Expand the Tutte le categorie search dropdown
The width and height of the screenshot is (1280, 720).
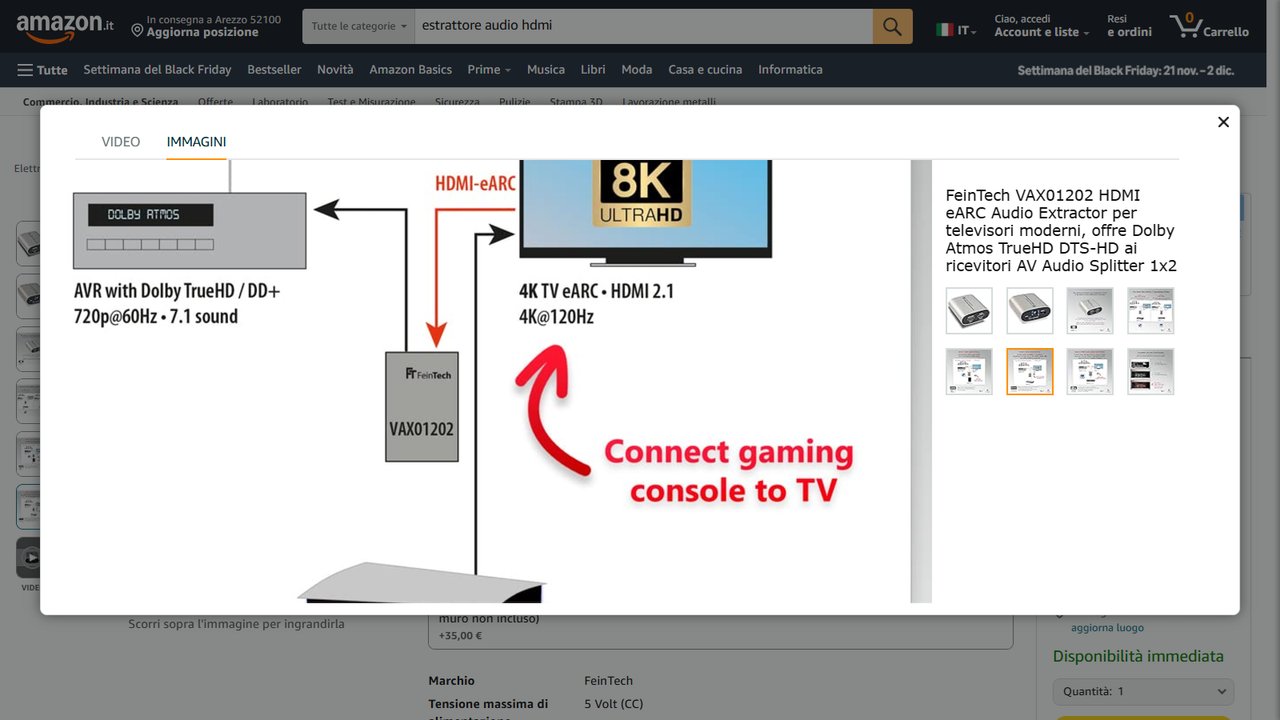pos(359,26)
